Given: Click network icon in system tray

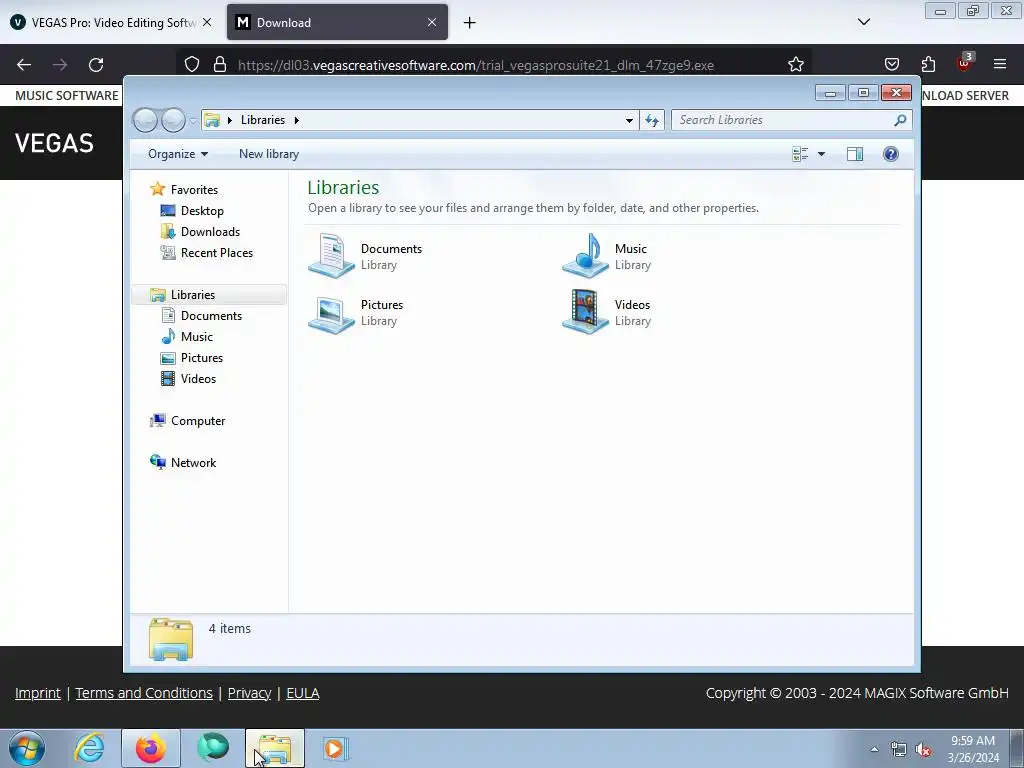Looking at the screenshot, I should pyautogui.click(x=899, y=750).
